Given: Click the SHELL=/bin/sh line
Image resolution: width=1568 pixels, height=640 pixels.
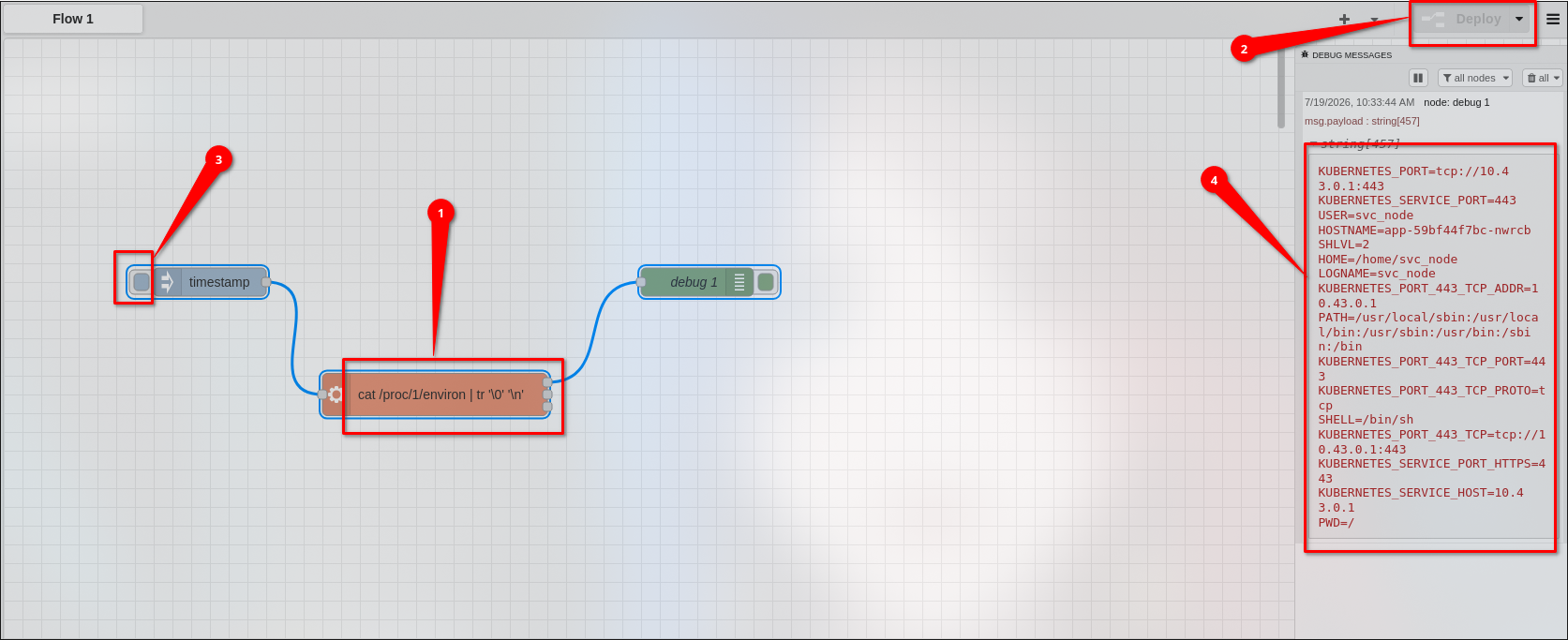Looking at the screenshot, I should 1366,420.
